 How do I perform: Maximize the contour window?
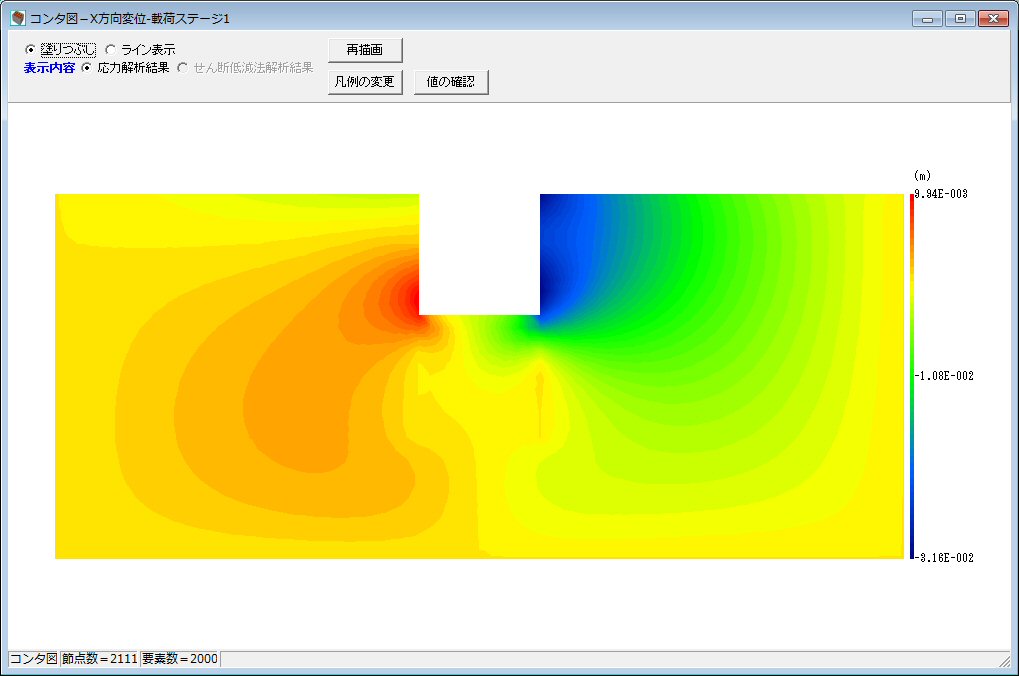pos(960,19)
